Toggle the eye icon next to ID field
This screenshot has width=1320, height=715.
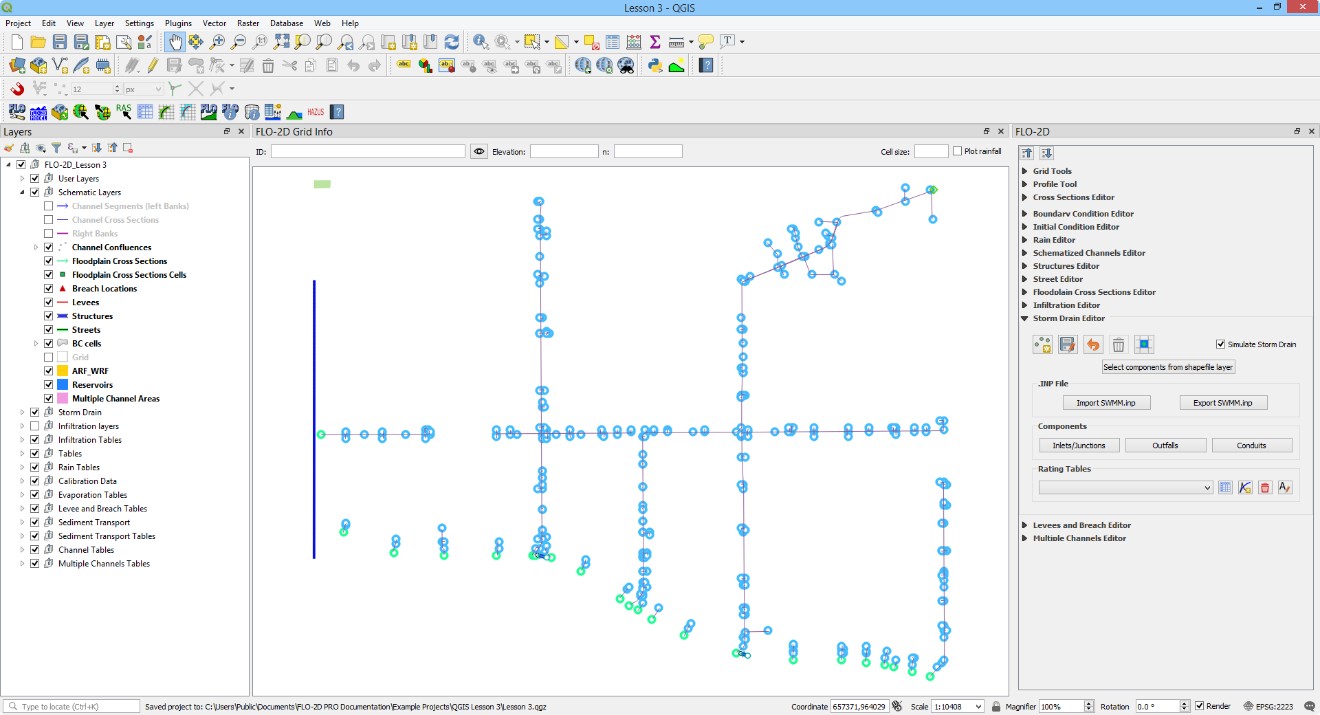coord(479,152)
